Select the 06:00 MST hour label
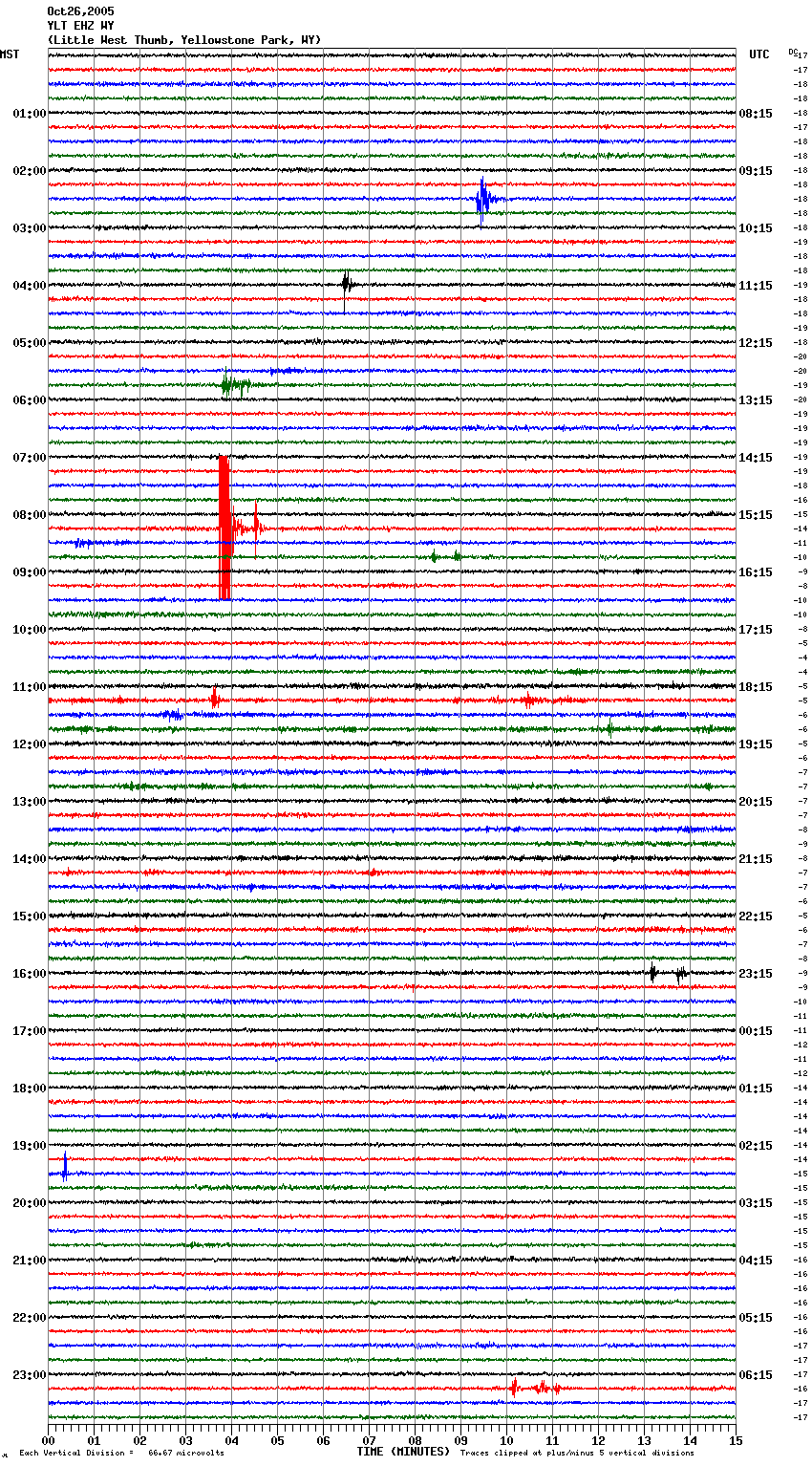This screenshot has width=812, height=1466. pos(29,400)
